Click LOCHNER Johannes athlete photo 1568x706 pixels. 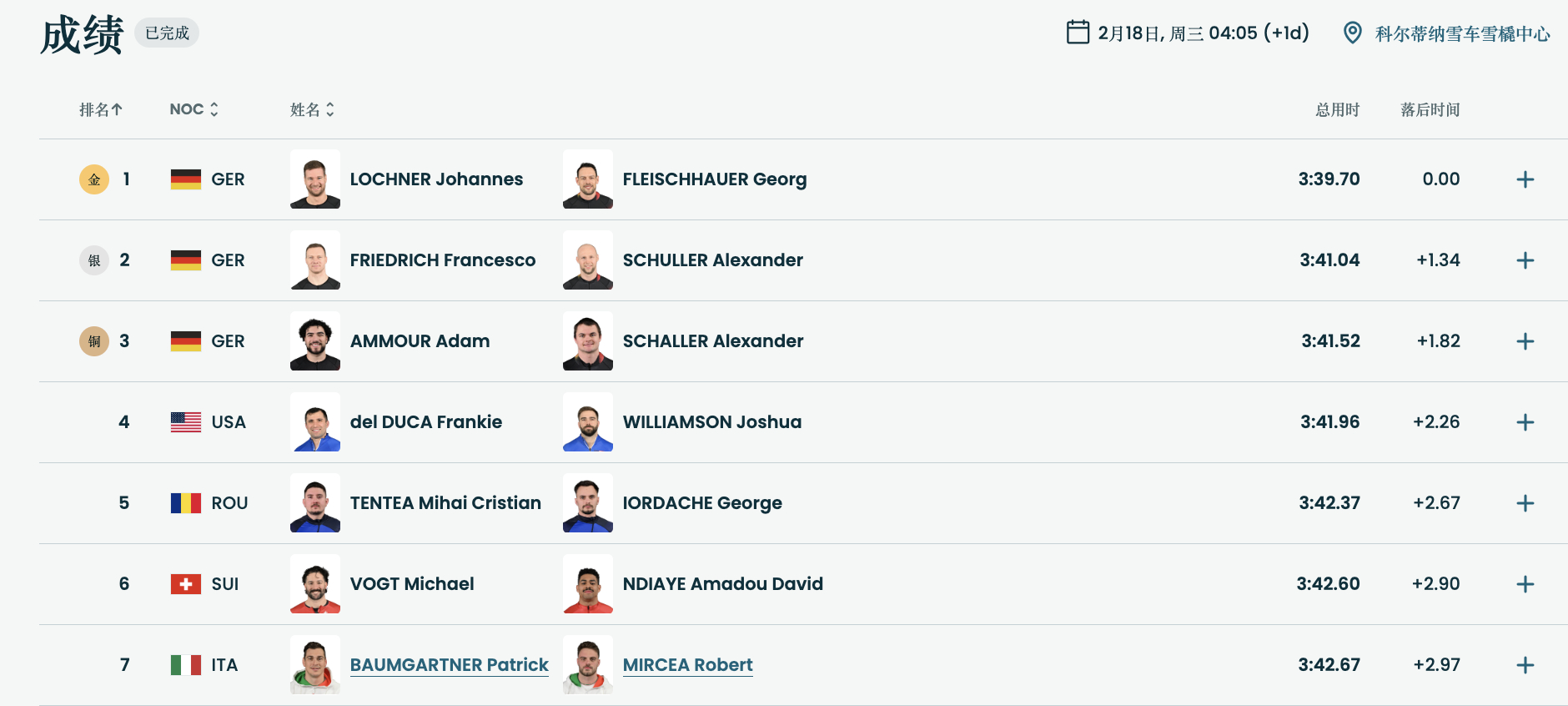(x=315, y=179)
